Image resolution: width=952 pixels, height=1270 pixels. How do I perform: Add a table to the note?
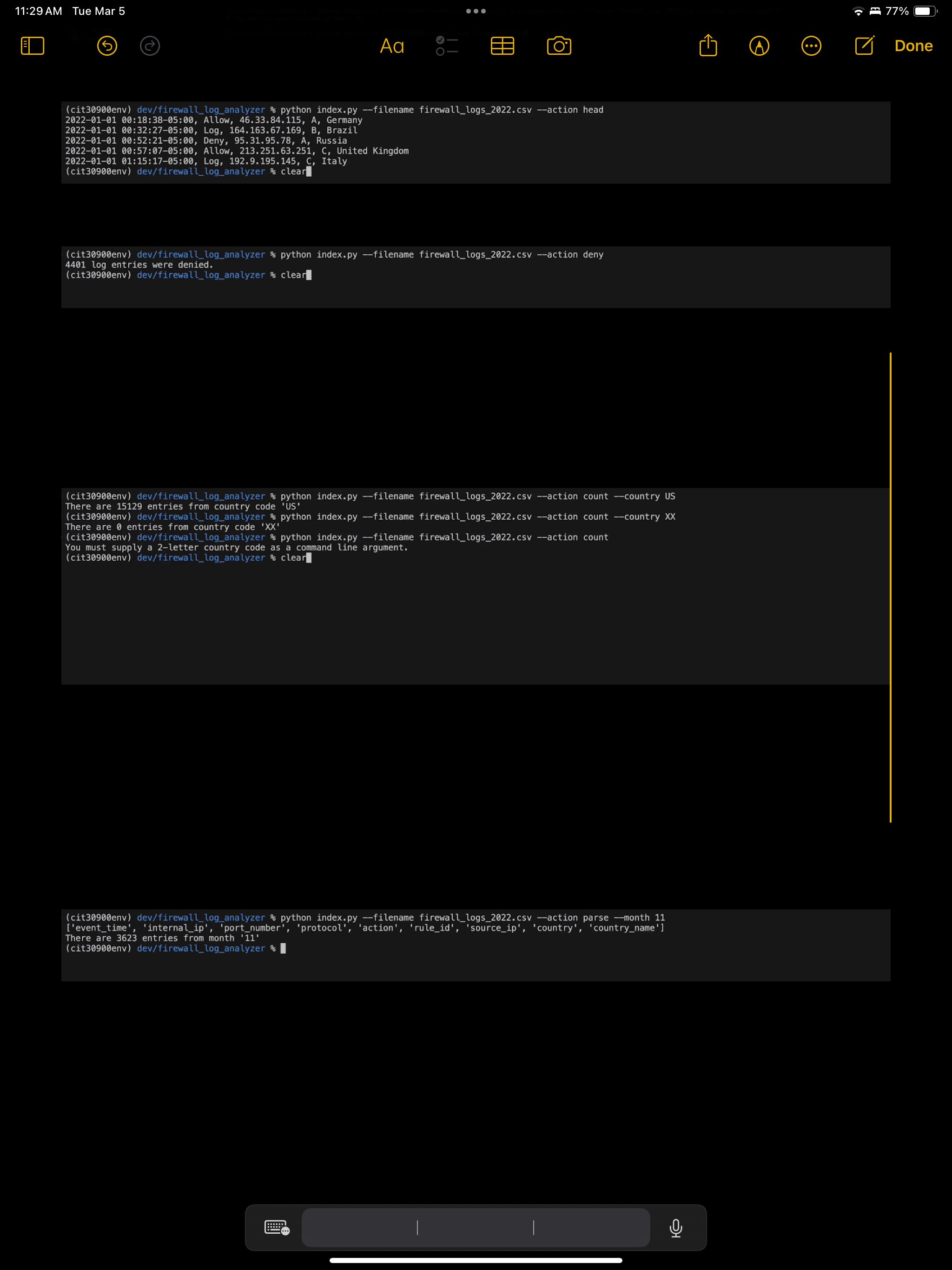click(502, 46)
